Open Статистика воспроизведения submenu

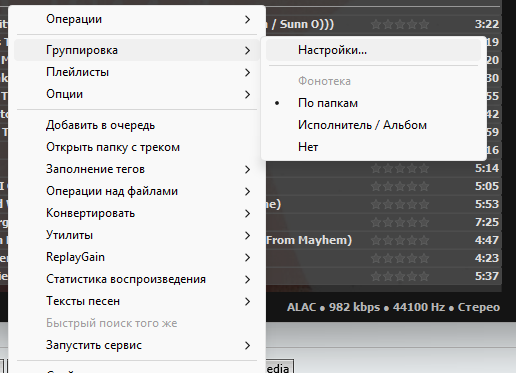pyautogui.click(x=137, y=279)
